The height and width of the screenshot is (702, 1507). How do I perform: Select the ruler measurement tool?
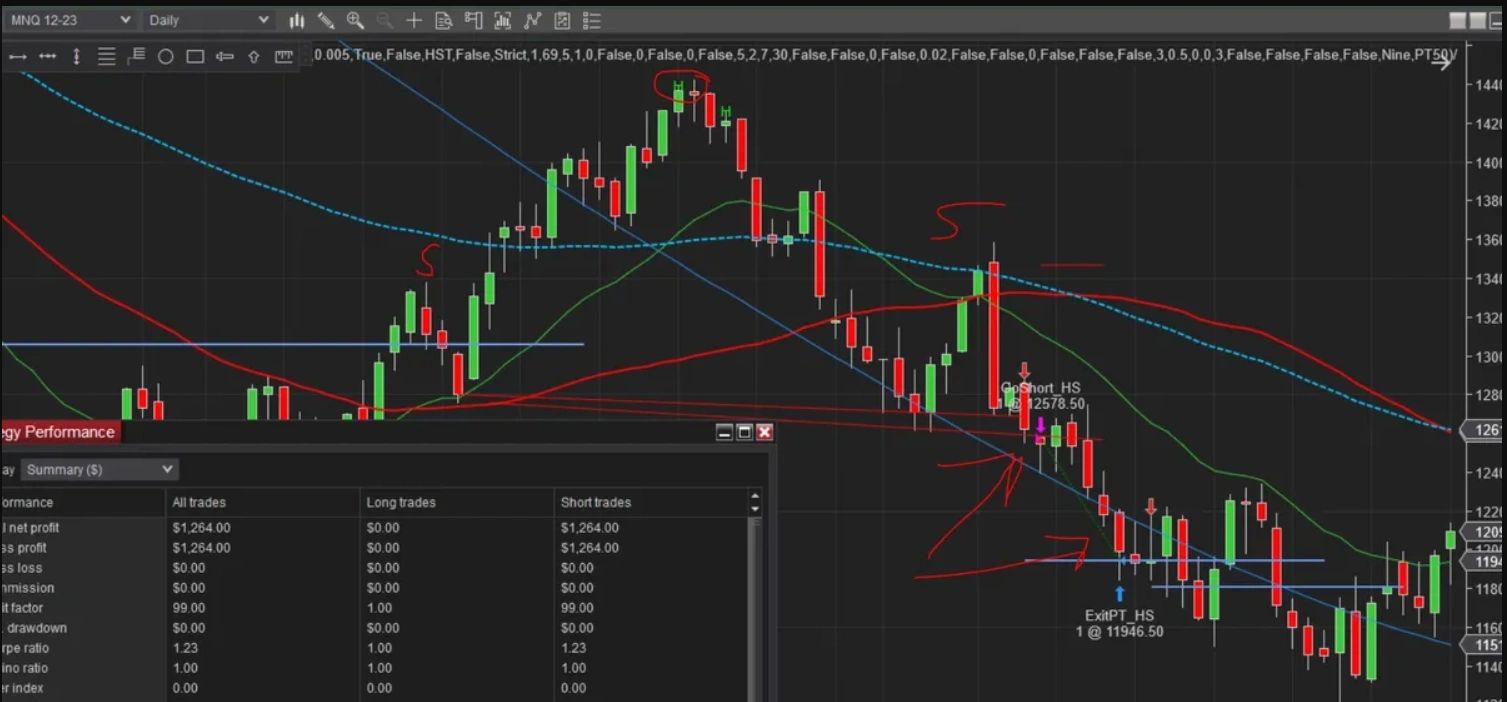[x=284, y=57]
